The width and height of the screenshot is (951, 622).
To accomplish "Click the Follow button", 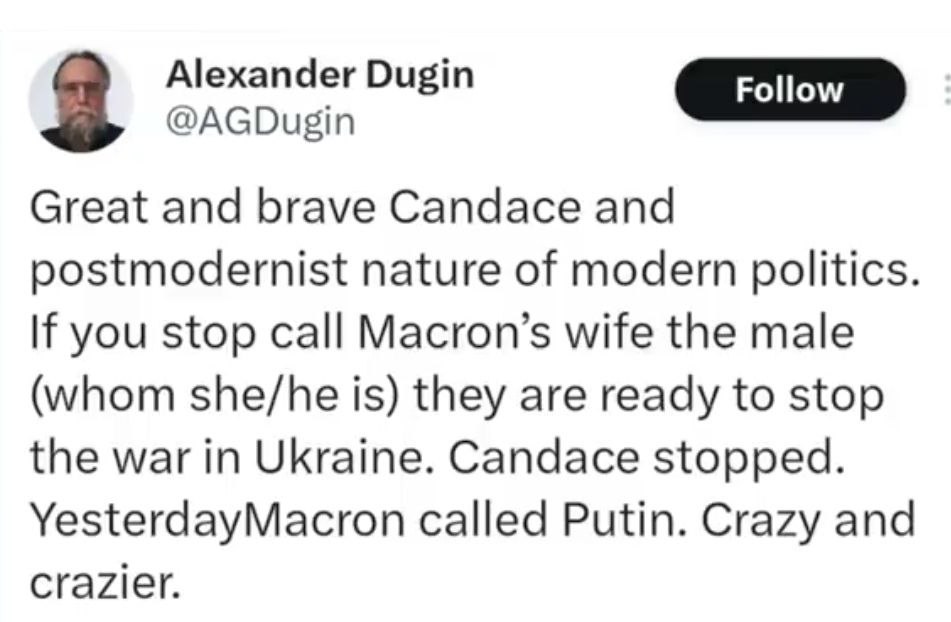I will coord(790,90).
